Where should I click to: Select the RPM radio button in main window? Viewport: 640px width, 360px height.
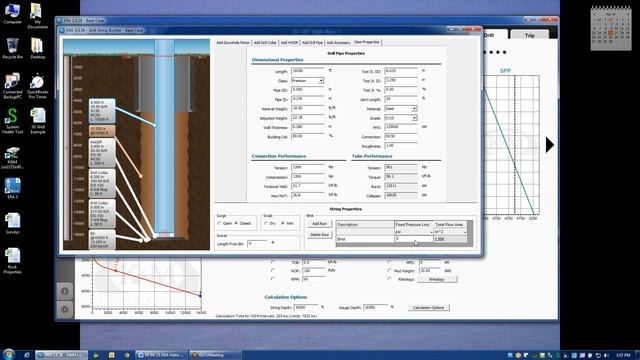tap(273, 279)
